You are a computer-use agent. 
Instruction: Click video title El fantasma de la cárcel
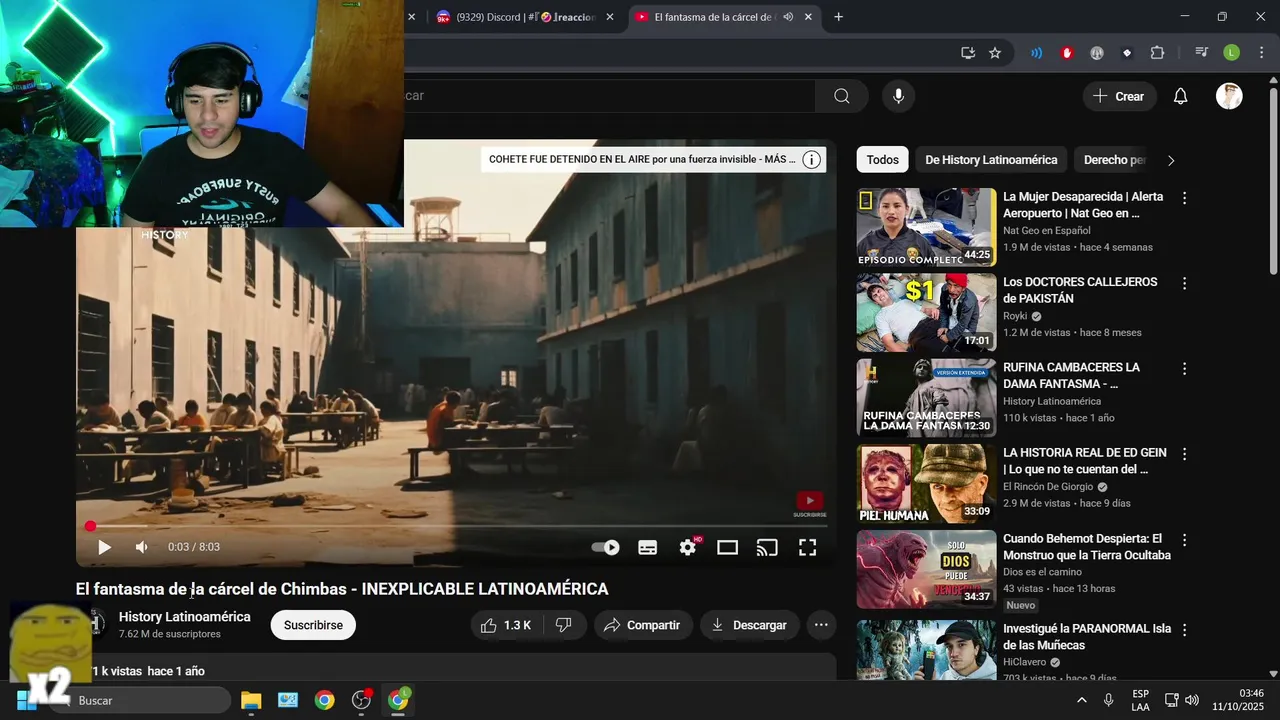point(342,589)
